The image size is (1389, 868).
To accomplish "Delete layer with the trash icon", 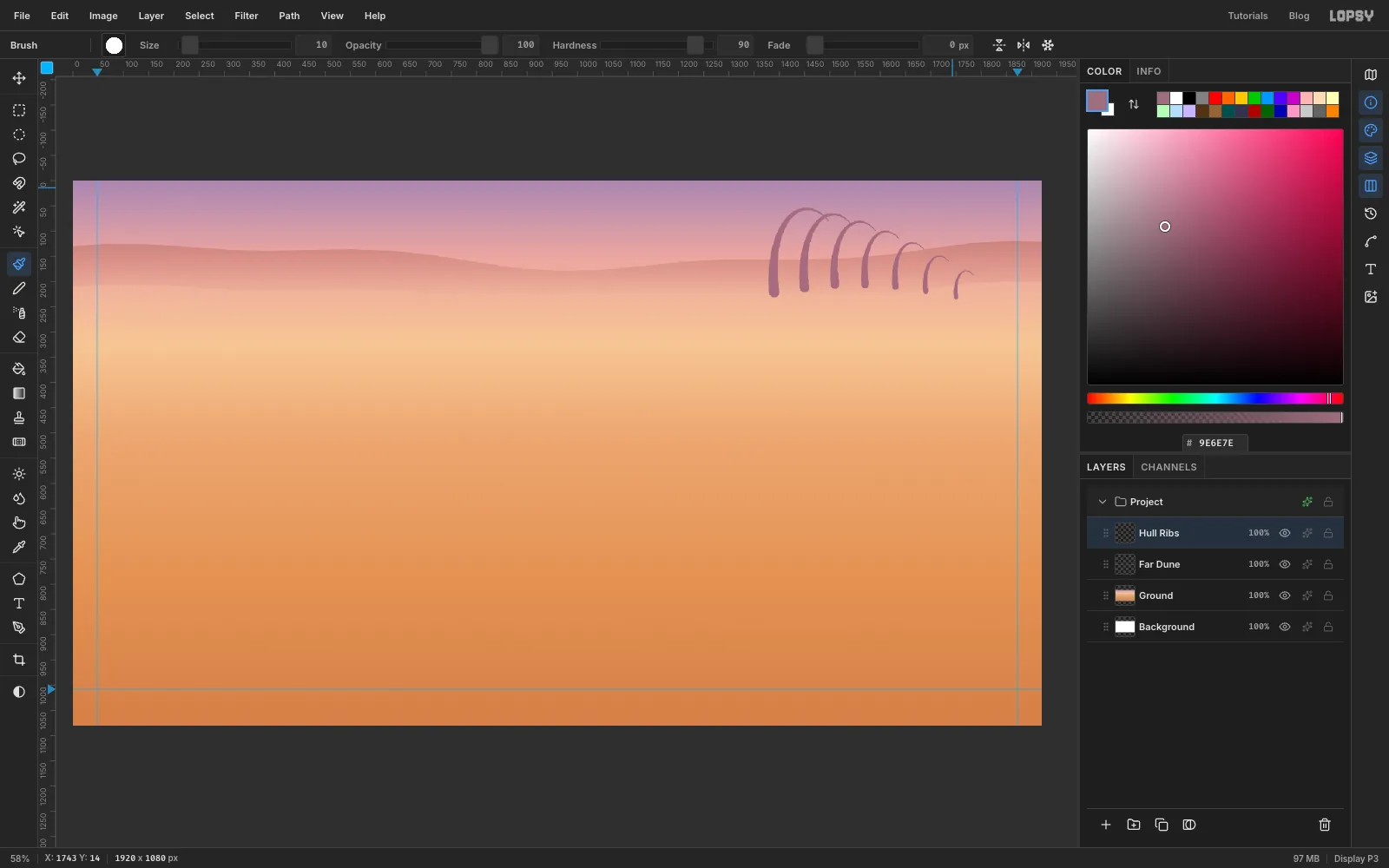I will pyautogui.click(x=1325, y=825).
